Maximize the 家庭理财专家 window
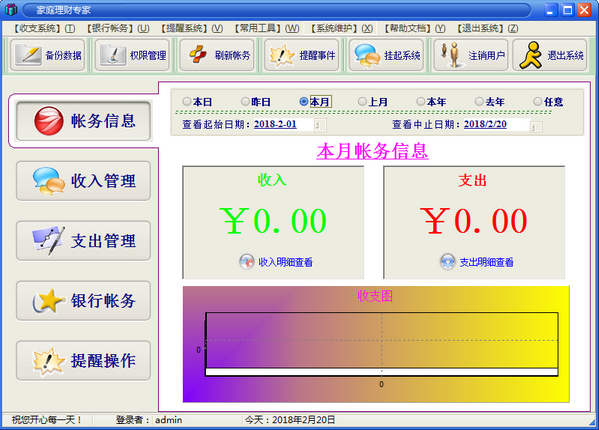This screenshot has width=599, height=430. 568,10
